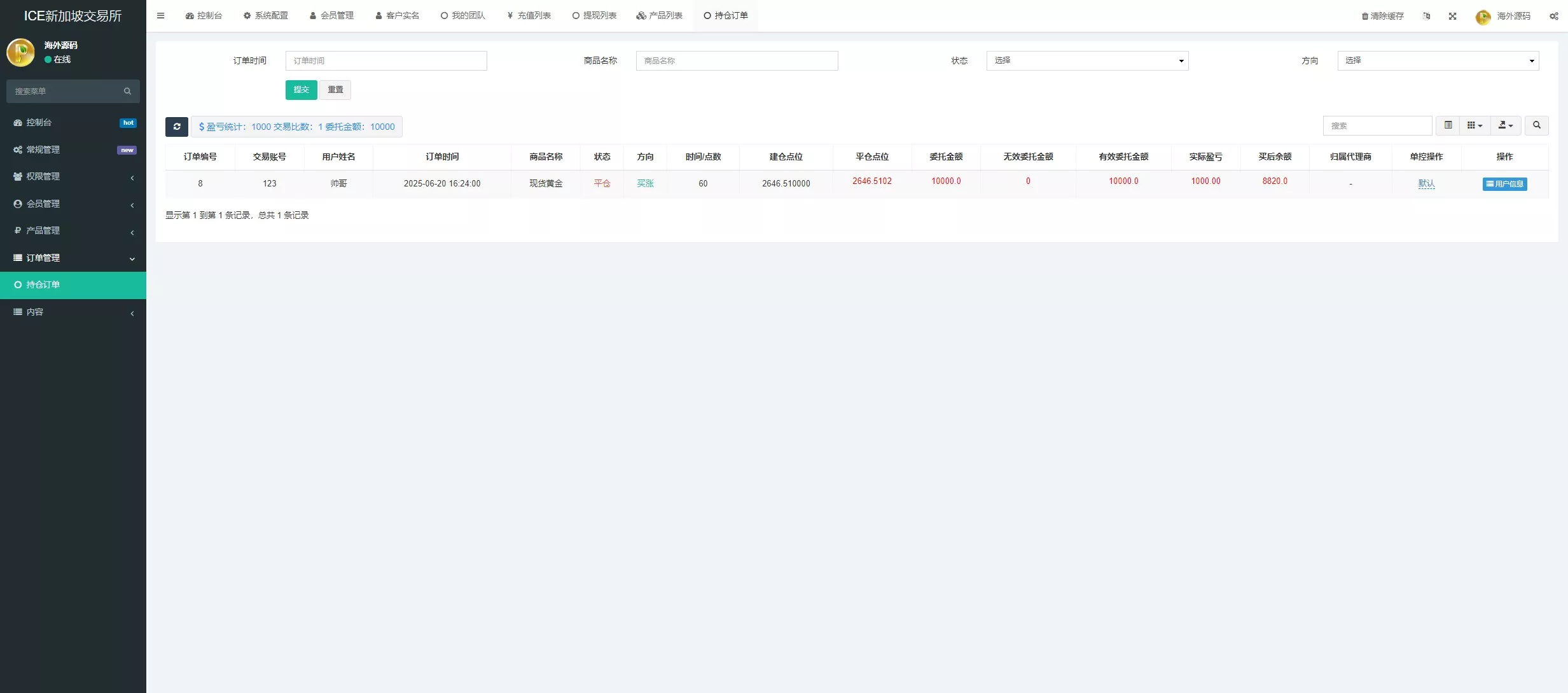Open the columns grid dropdown
Viewport: 1568px width, 693px height.
pos(1474,125)
